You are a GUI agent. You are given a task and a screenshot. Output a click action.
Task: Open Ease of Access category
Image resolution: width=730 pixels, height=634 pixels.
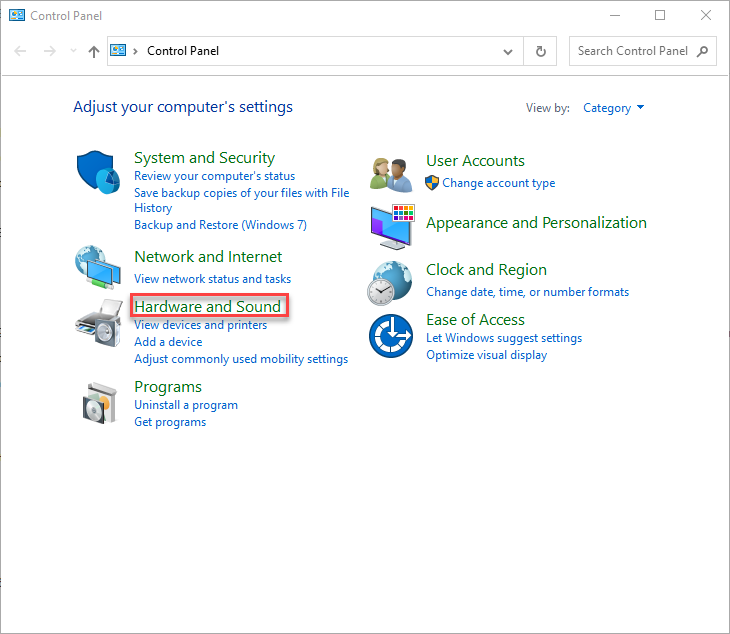pyautogui.click(x=475, y=320)
